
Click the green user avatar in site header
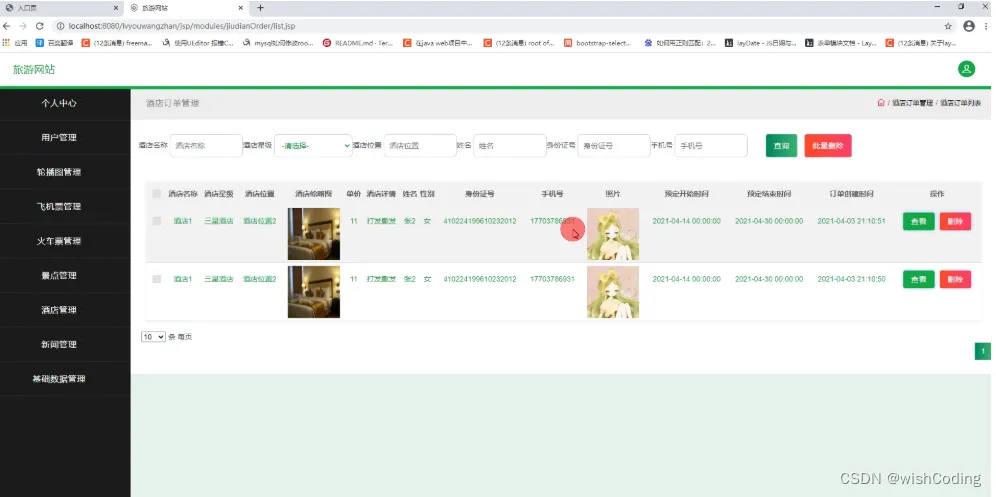pos(966,69)
